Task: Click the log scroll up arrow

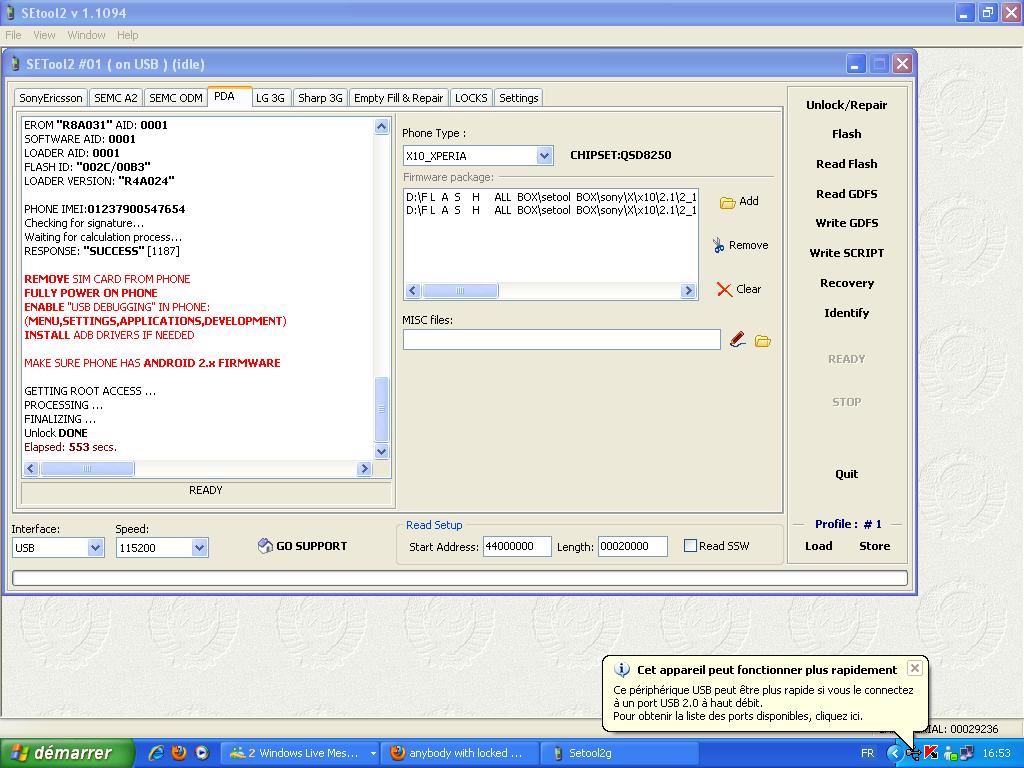Action: [x=381, y=126]
